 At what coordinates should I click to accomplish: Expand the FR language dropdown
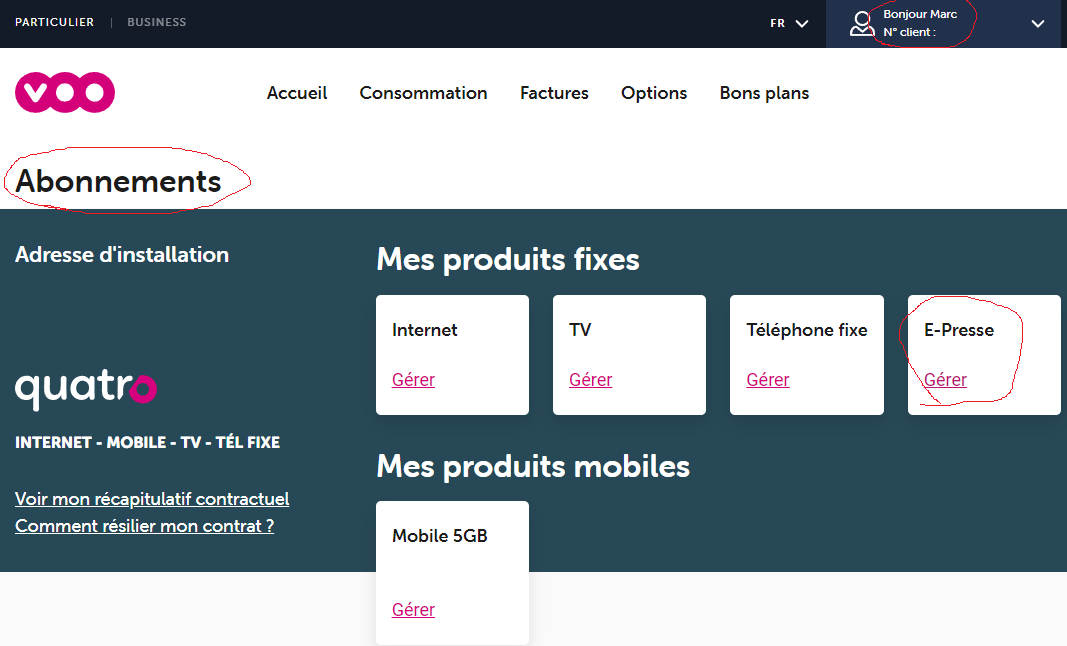[789, 23]
